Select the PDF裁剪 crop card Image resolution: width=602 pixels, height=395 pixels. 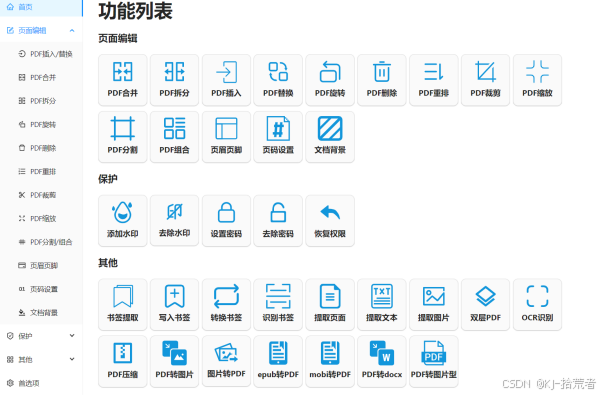(x=485, y=80)
